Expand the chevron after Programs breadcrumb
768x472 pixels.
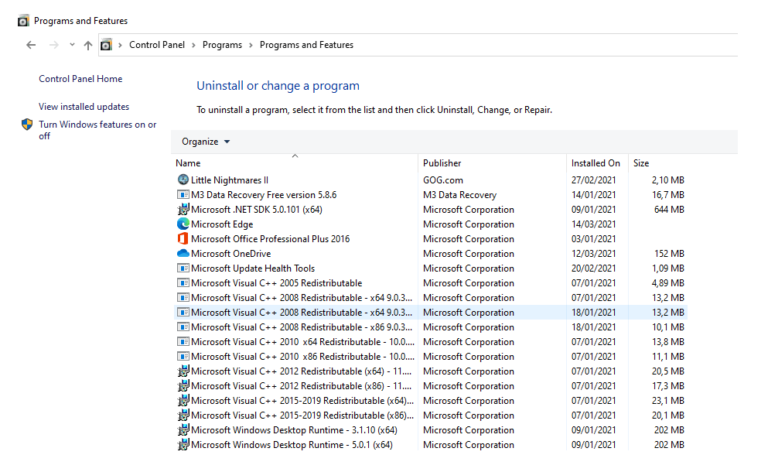click(x=251, y=45)
